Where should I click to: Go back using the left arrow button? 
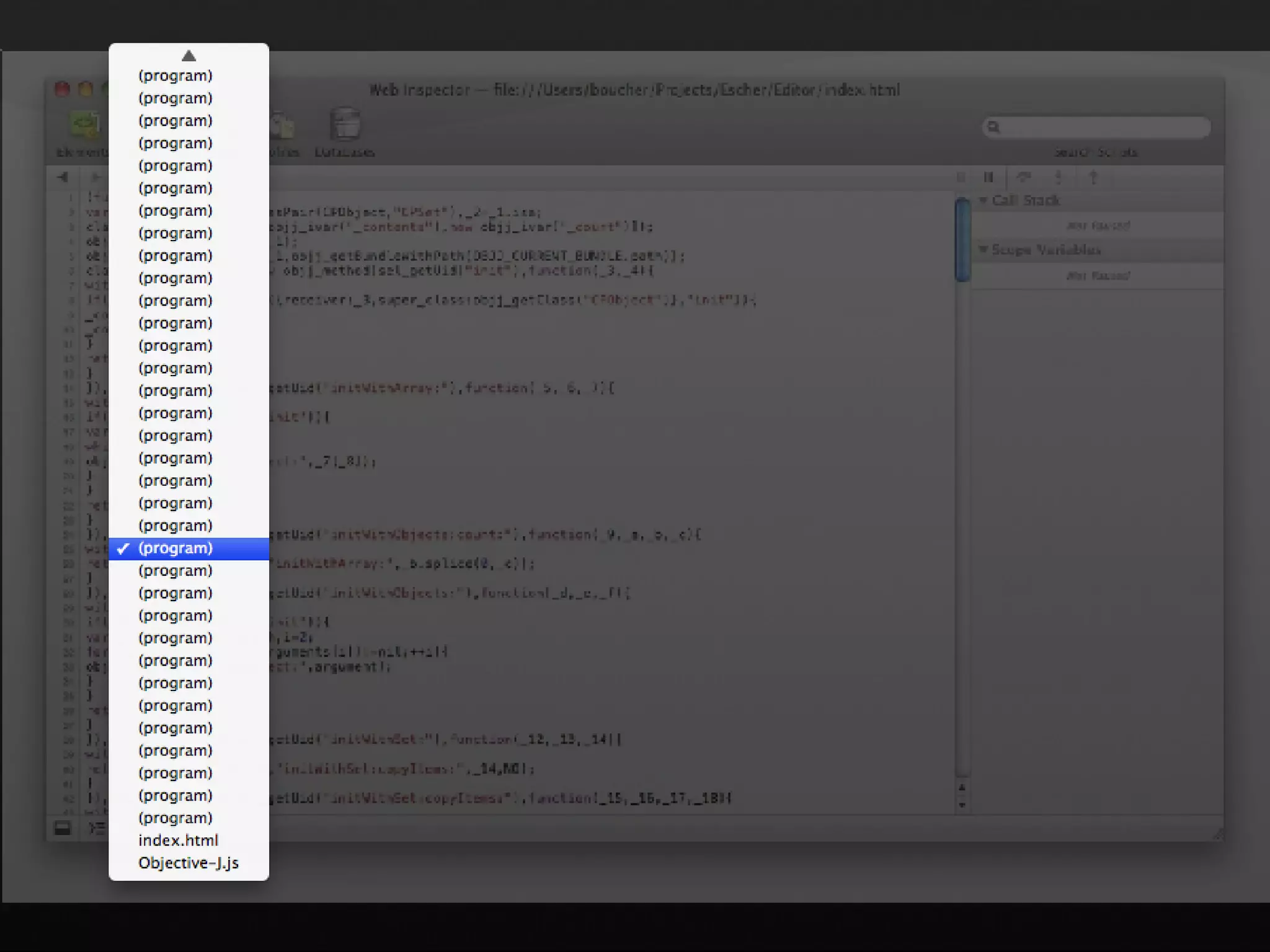[x=63, y=177]
